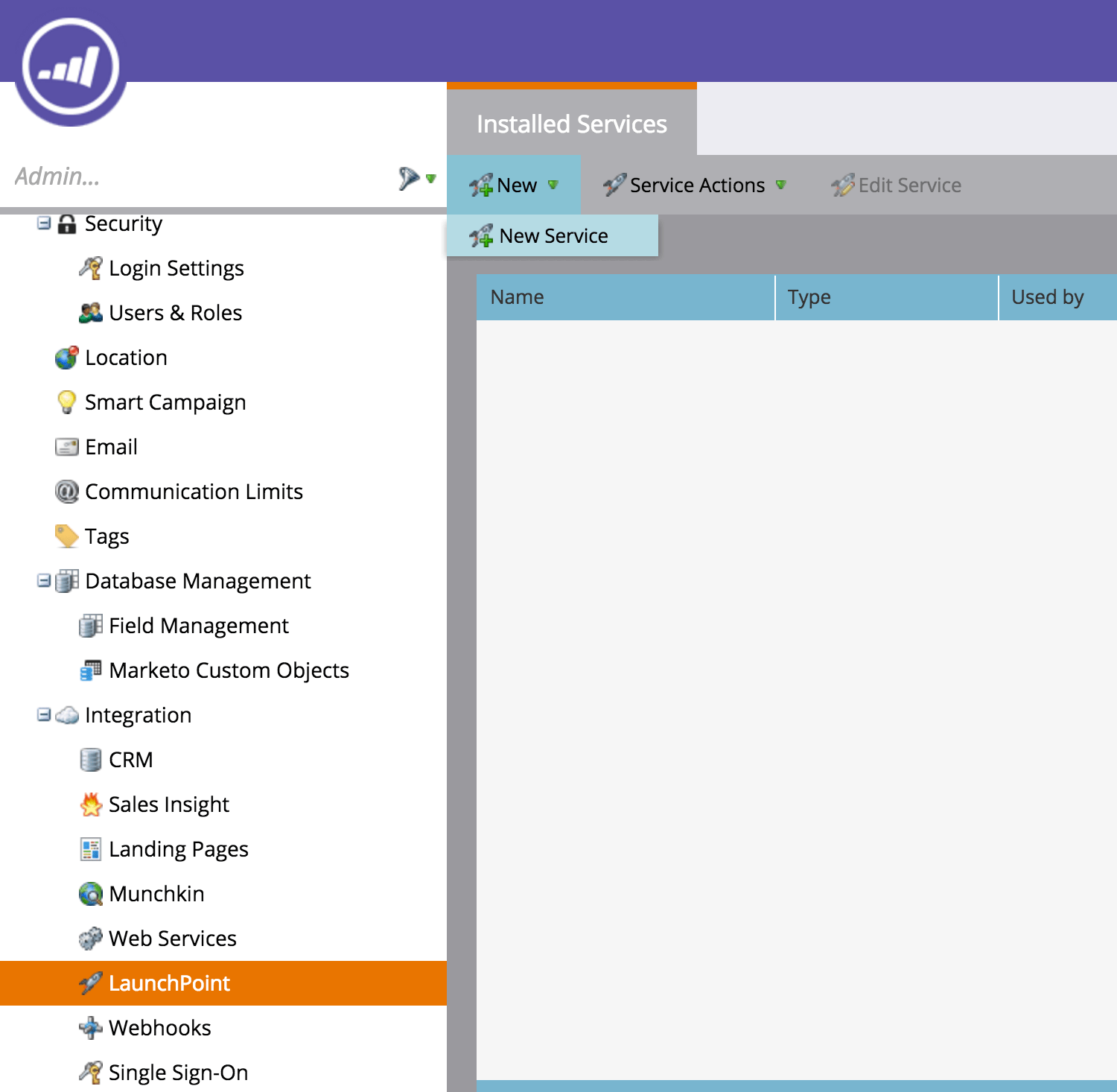This screenshot has height=1092, width=1117.
Task: Open Landing Pages settings
Action: [178, 849]
